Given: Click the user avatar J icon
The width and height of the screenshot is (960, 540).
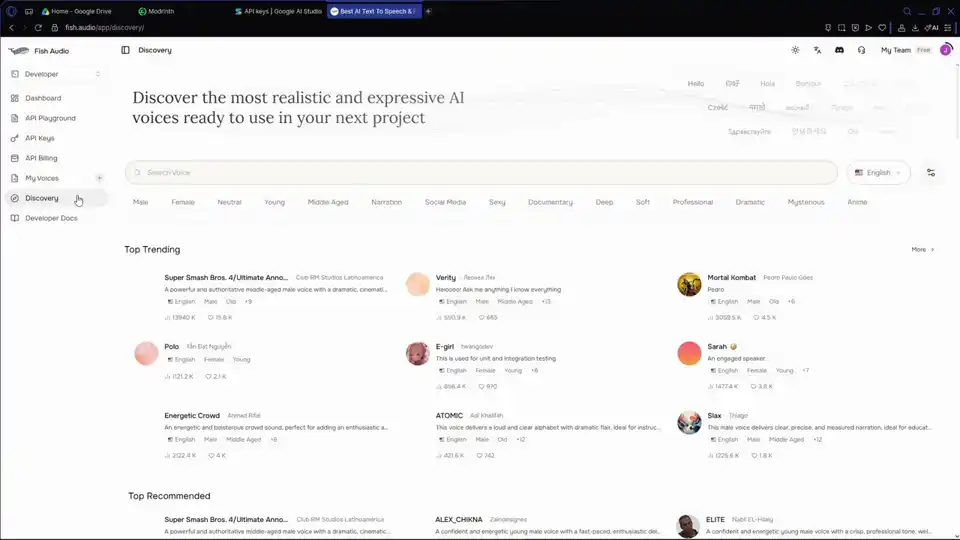Looking at the screenshot, I should 945,50.
